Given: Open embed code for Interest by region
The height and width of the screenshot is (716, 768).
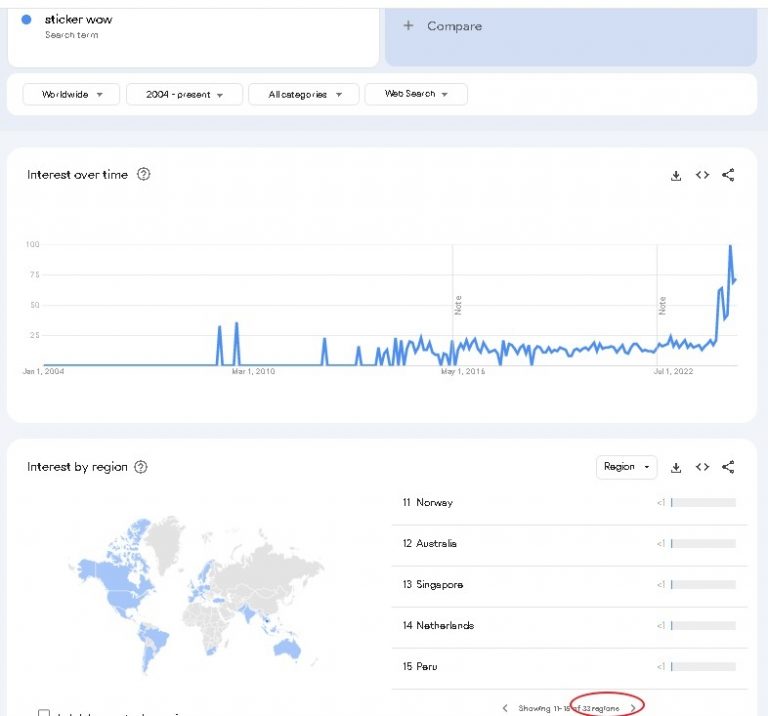Looking at the screenshot, I should pyautogui.click(x=702, y=467).
